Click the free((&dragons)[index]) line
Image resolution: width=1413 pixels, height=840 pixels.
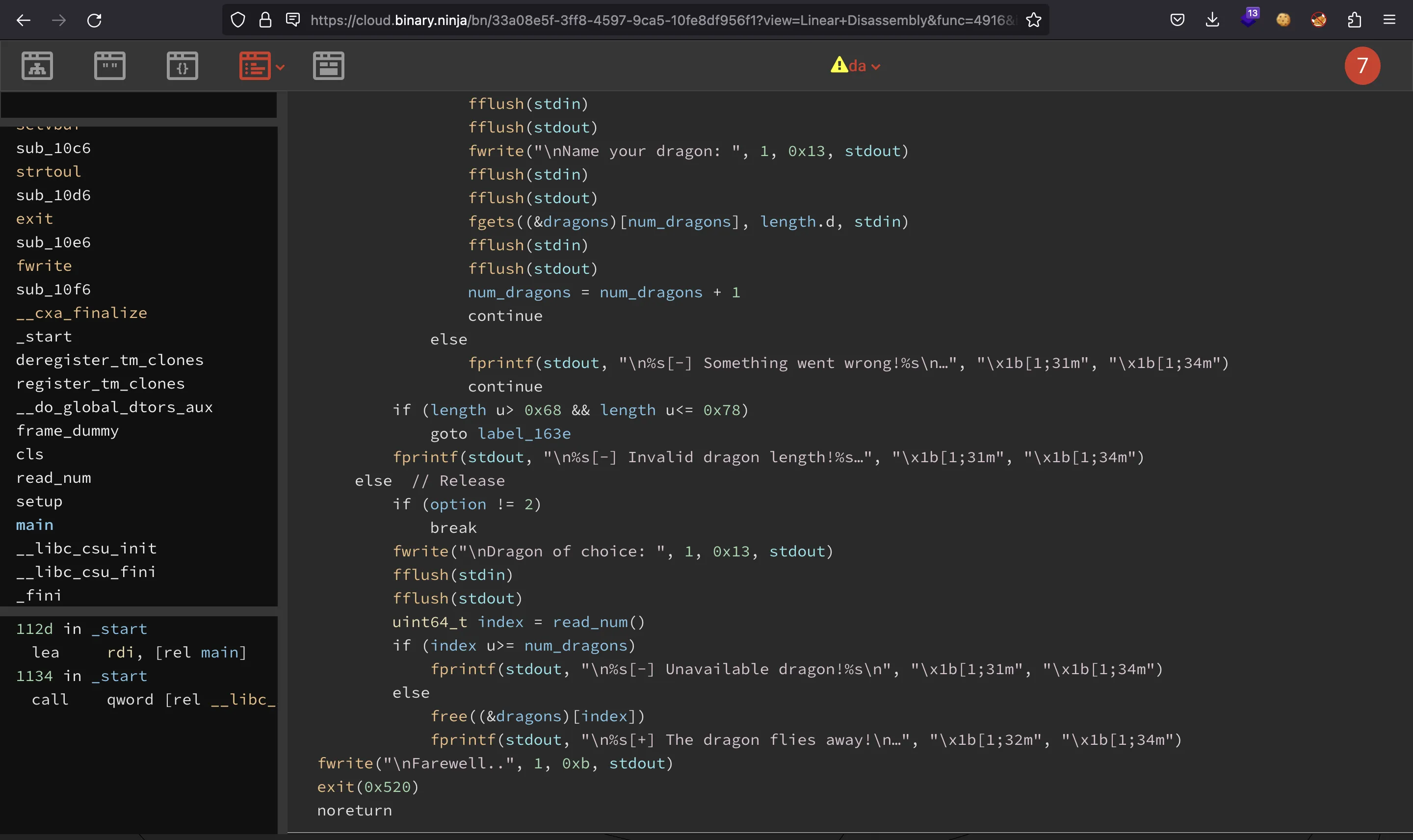538,716
